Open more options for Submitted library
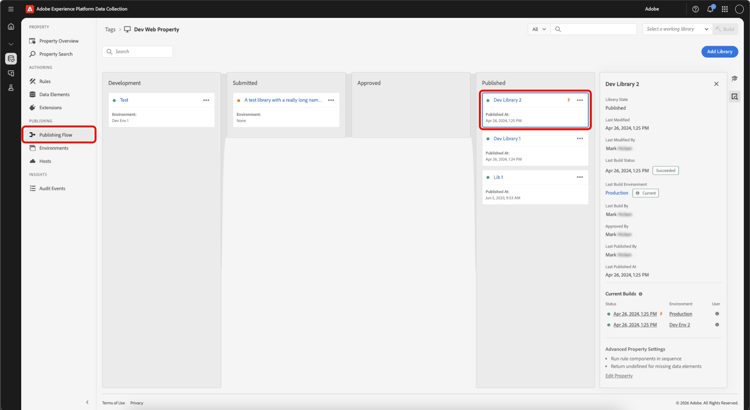Screen dimensions: 750x410 click(331, 100)
